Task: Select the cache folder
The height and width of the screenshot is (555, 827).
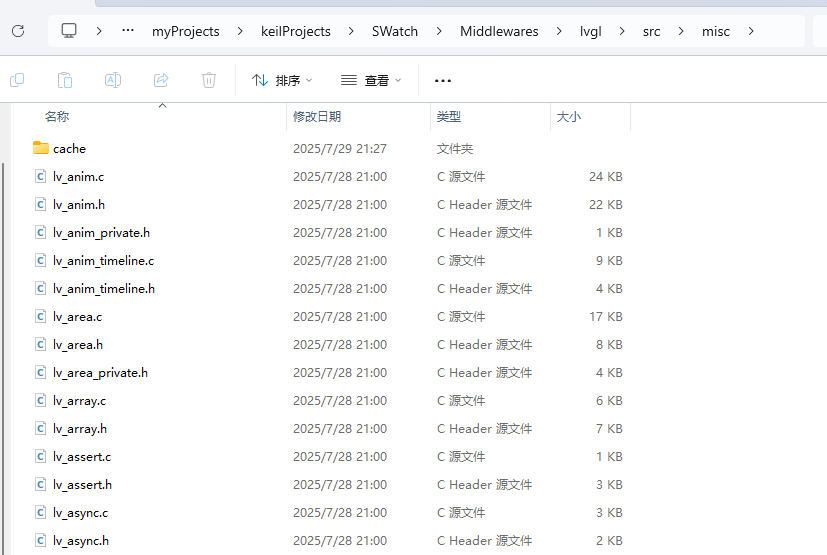Action: tap(69, 148)
